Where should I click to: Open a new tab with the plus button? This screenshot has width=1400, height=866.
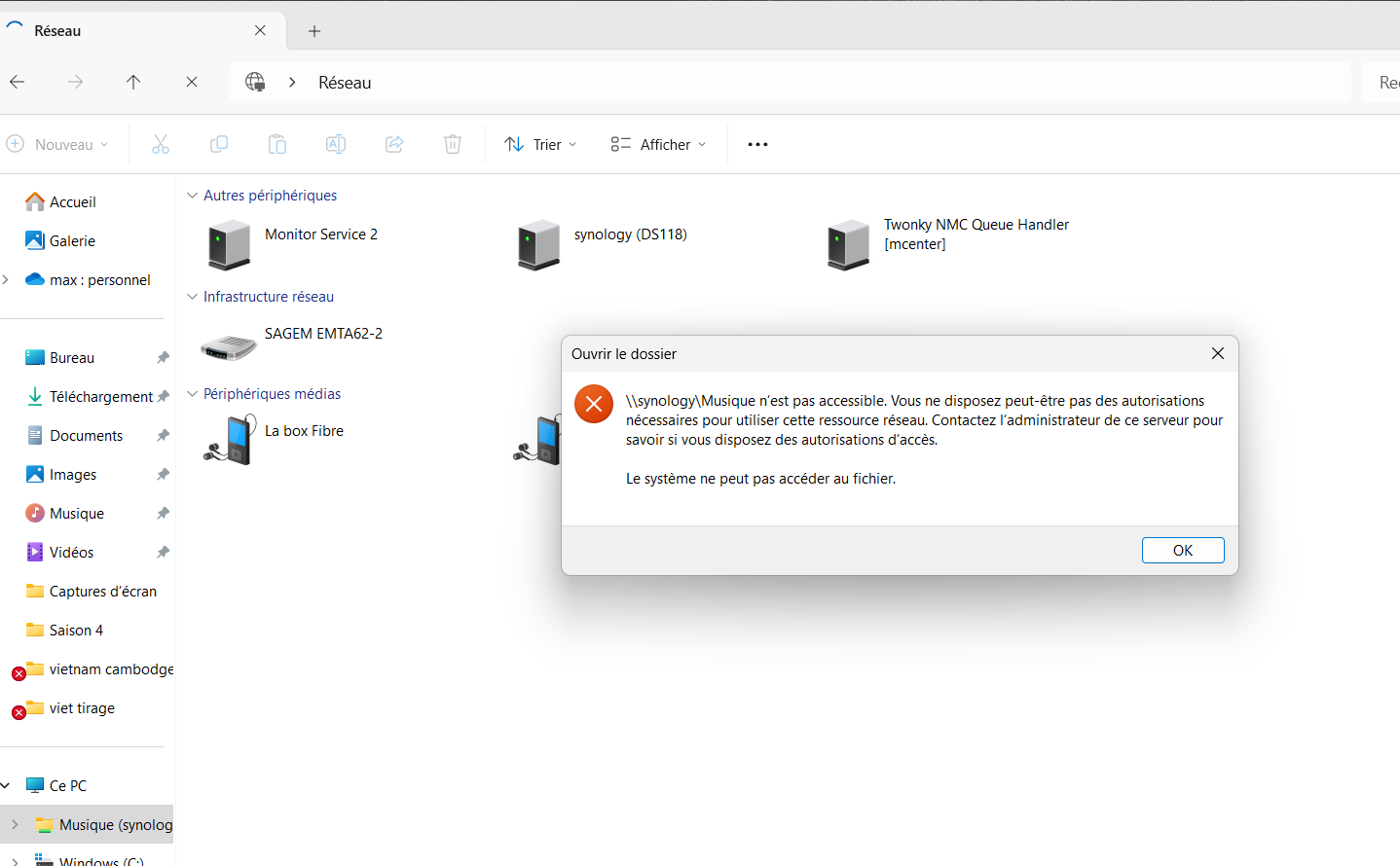(x=314, y=31)
